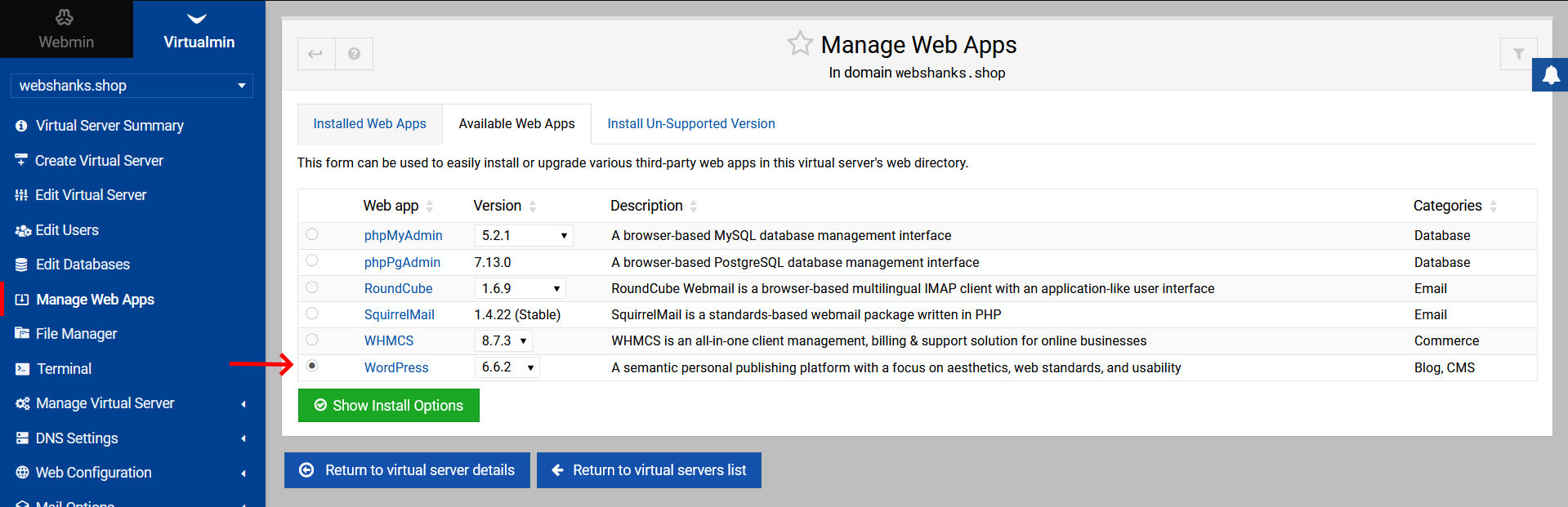The width and height of the screenshot is (1568, 507).
Task: Open WordPress version 6.6.2 dropdown
Action: [x=507, y=367]
